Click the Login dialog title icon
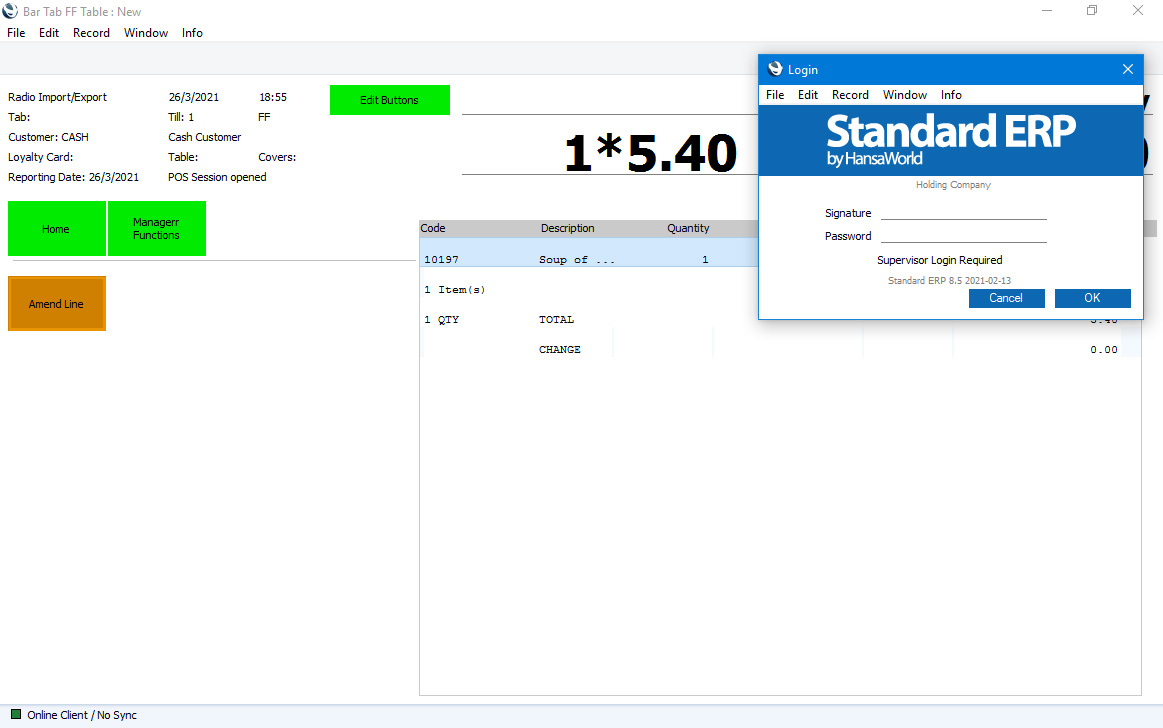 click(775, 69)
